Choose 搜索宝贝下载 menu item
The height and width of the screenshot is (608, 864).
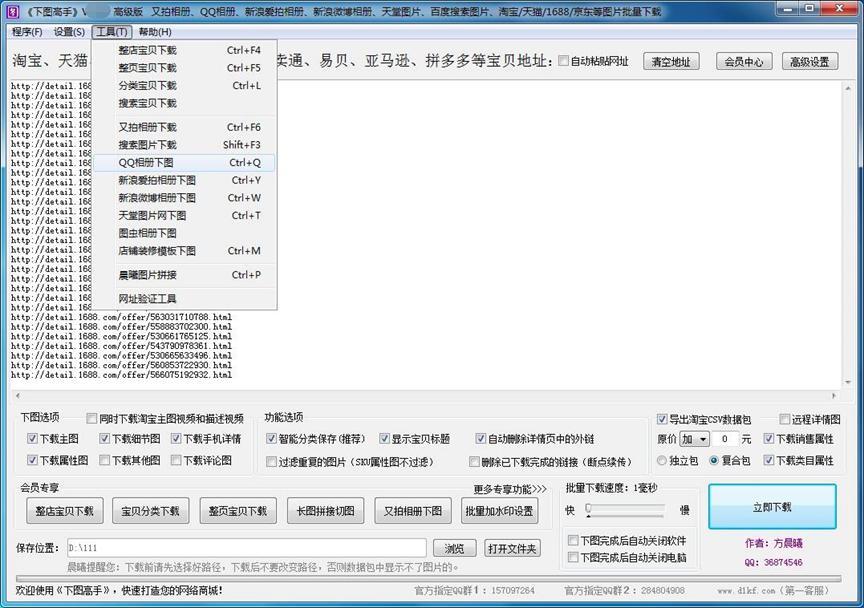[185, 103]
